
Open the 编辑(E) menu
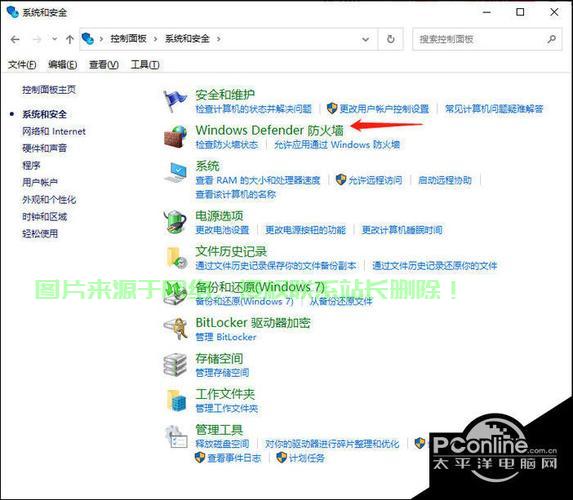pyautogui.click(x=62, y=65)
